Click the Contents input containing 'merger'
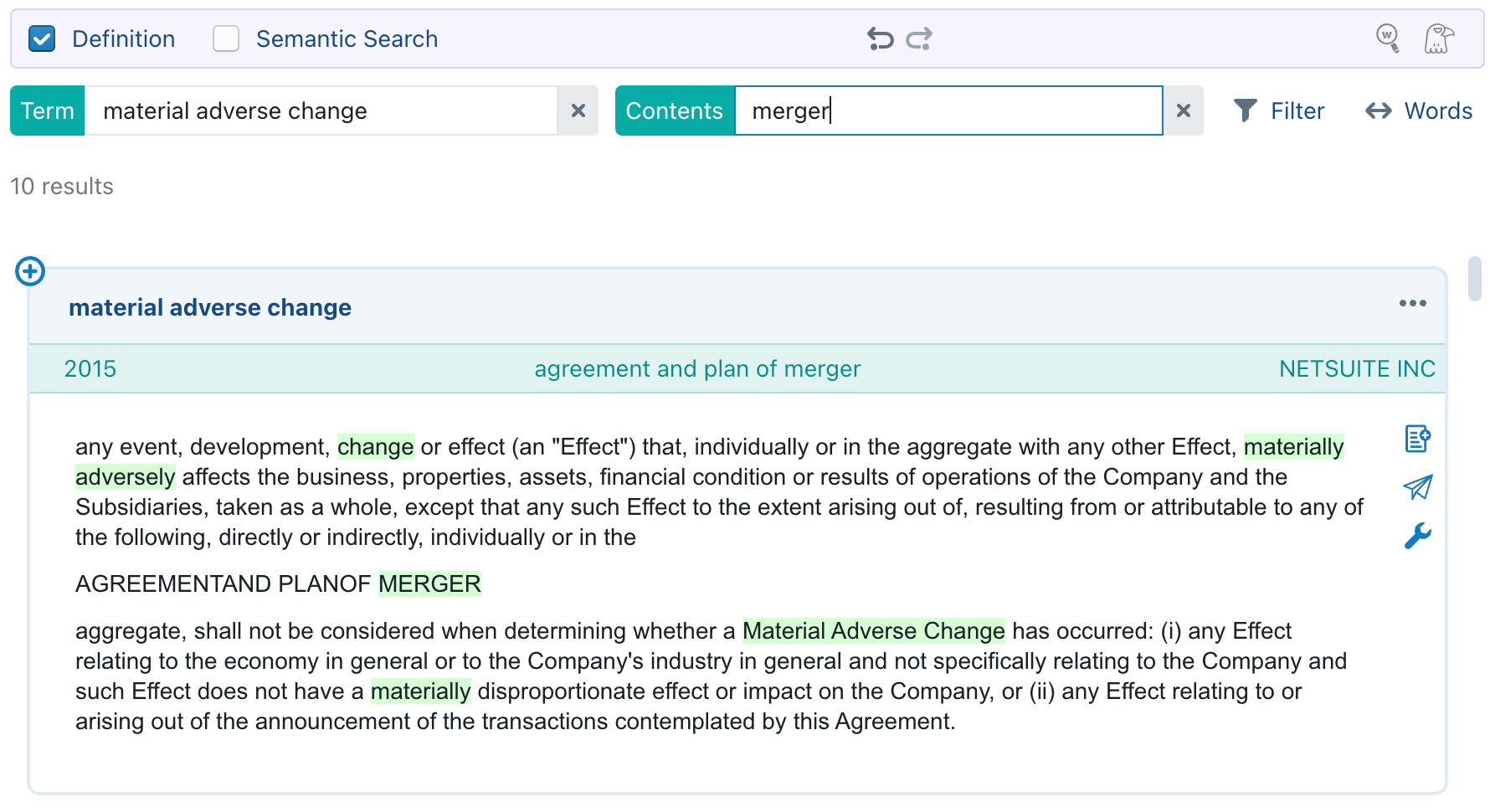 (948, 110)
